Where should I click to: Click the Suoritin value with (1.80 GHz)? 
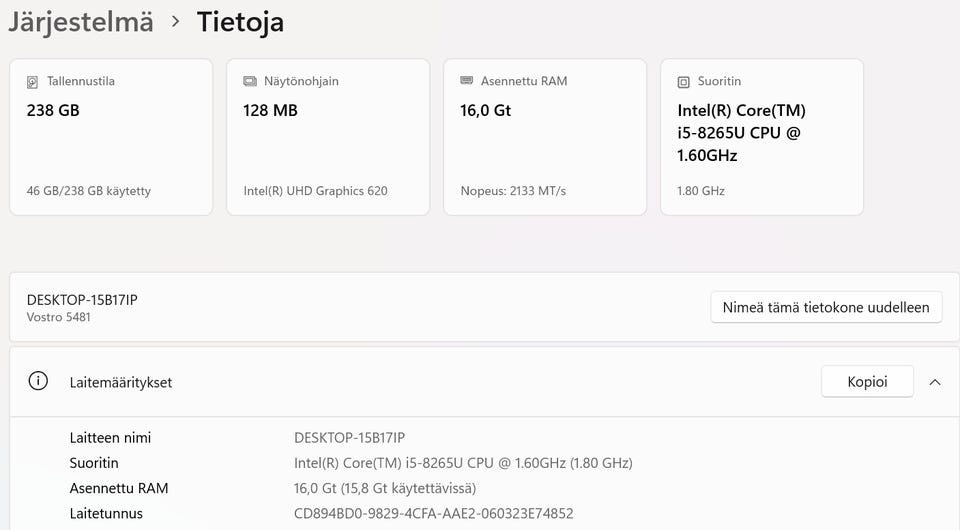click(463, 463)
